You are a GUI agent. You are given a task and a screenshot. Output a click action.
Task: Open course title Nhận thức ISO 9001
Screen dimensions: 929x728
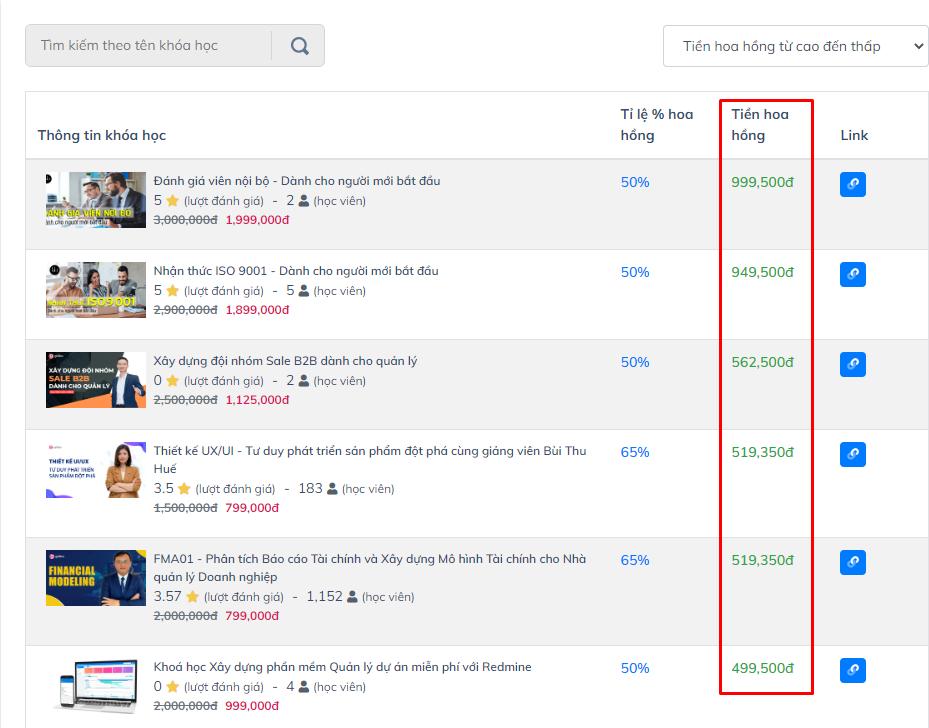[x=296, y=271]
